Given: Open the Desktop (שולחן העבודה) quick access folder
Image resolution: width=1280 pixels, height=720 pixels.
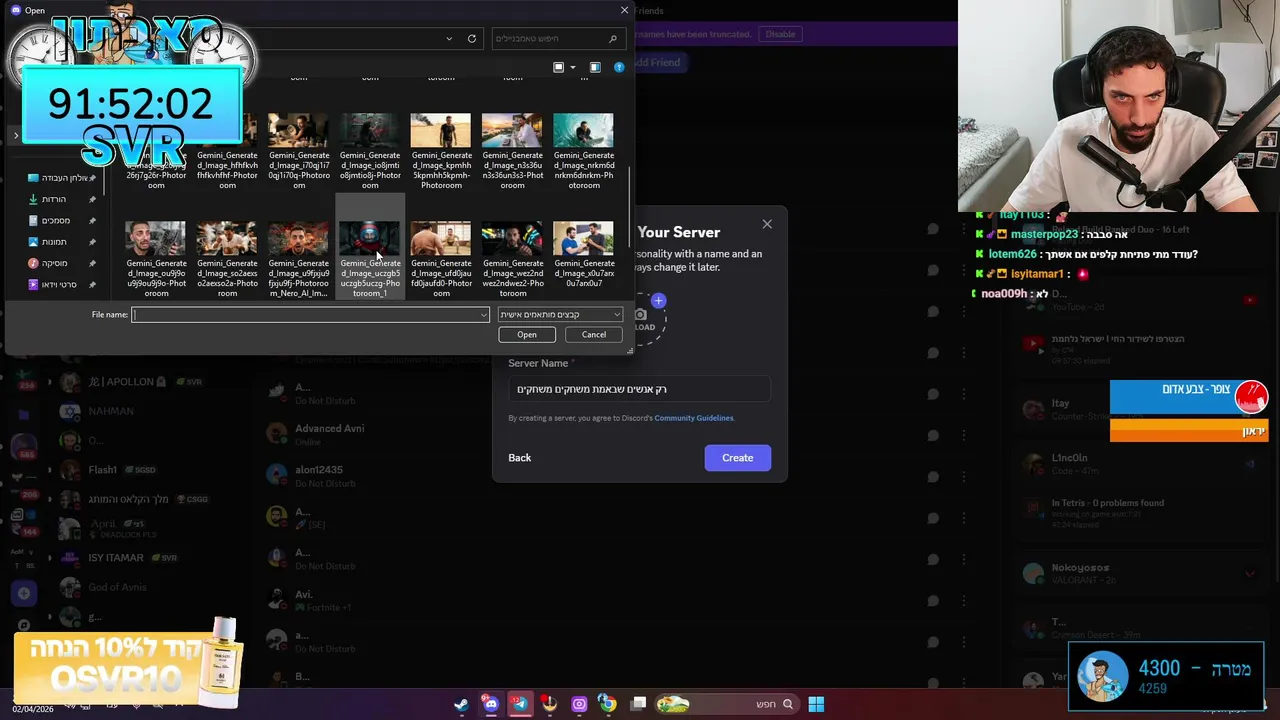Looking at the screenshot, I should click(x=60, y=178).
